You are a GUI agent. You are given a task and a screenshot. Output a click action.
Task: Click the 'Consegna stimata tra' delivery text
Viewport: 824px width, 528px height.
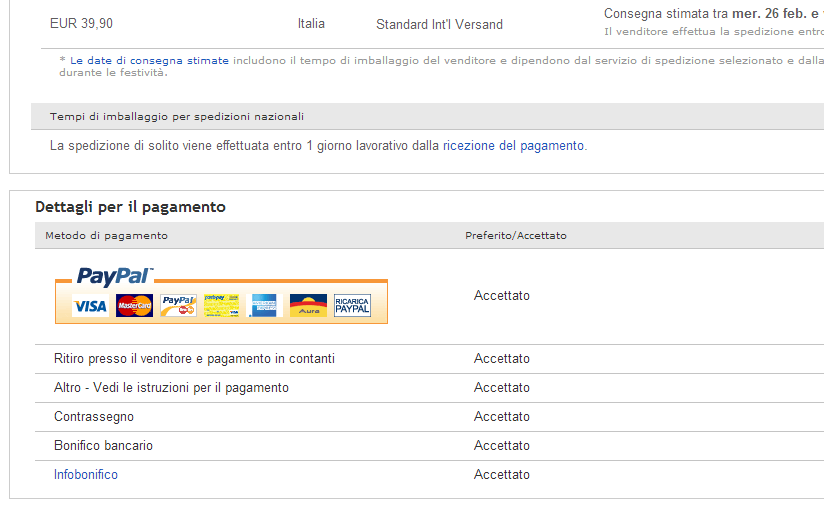click(666, 14)
